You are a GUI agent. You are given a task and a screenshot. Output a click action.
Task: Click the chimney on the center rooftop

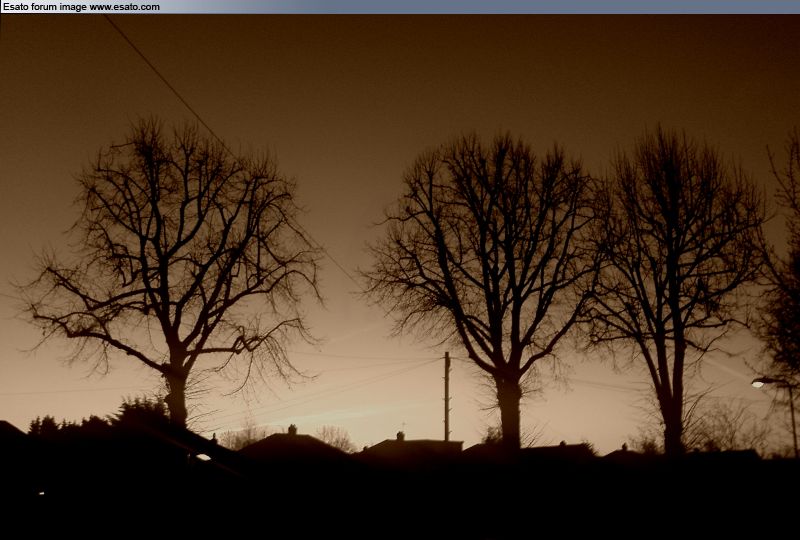tap(399, 436)
